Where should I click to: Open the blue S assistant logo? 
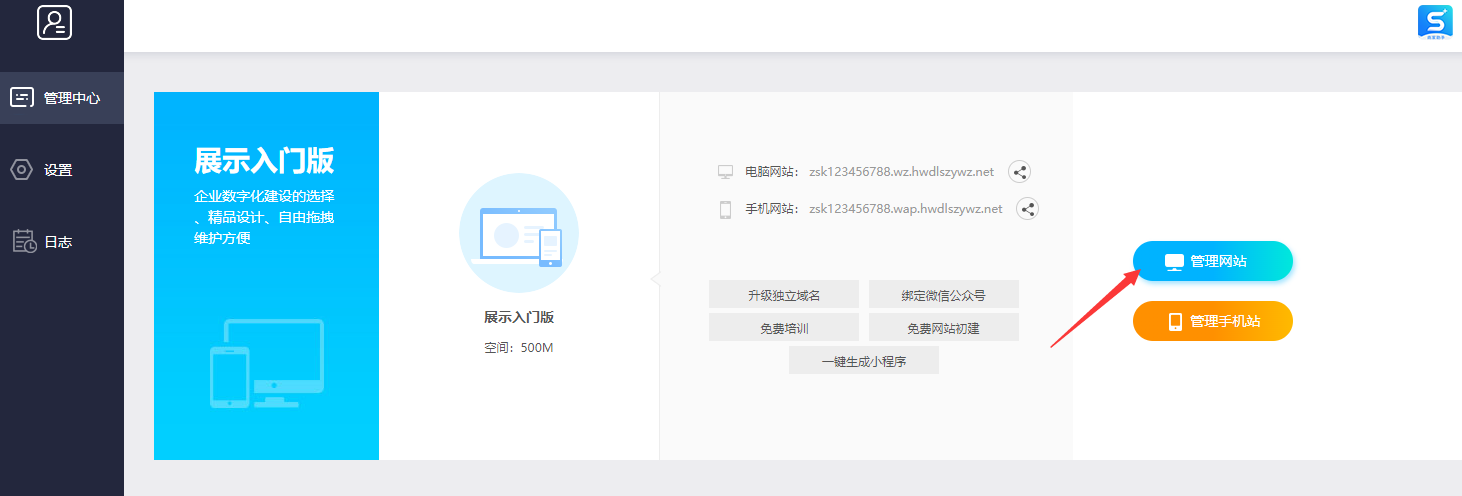pyautogui.click(x=1435, y=22)
